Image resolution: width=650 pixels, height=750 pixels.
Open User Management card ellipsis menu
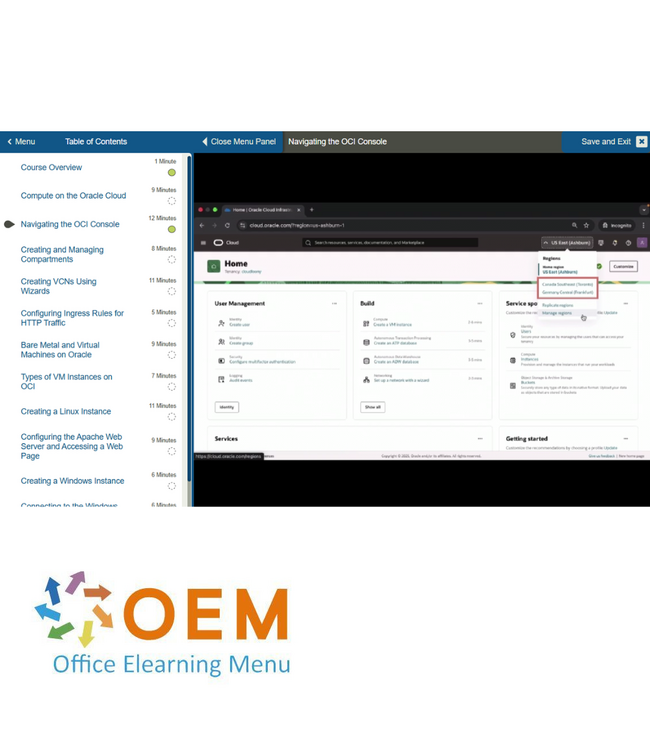point(334,303)
